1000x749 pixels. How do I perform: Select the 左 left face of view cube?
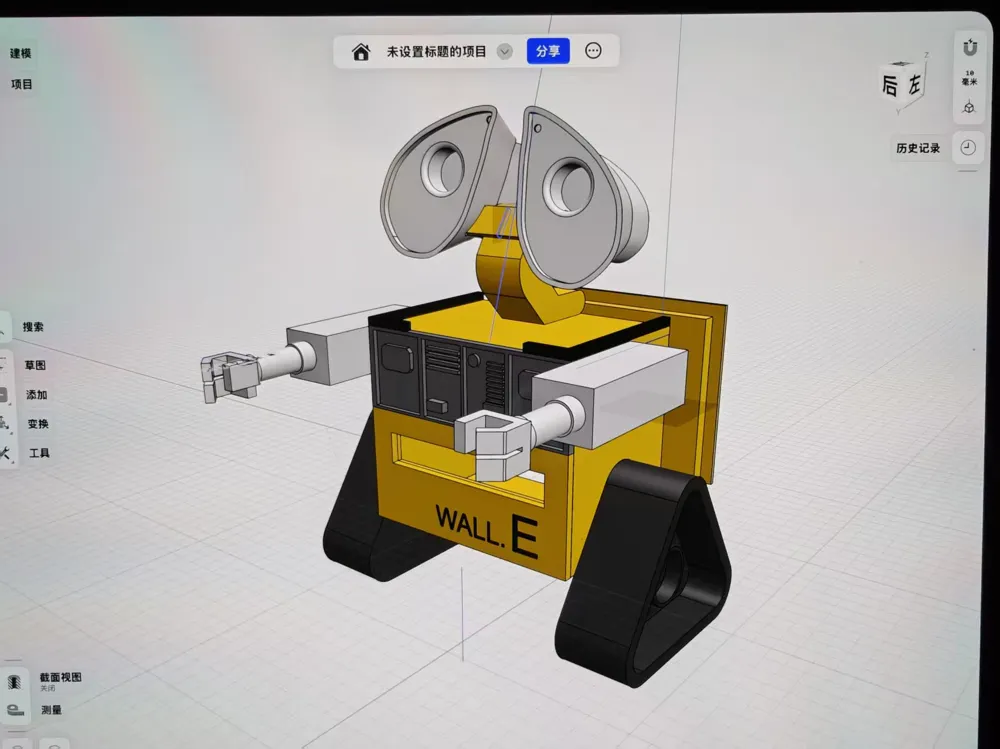(915, 83)
